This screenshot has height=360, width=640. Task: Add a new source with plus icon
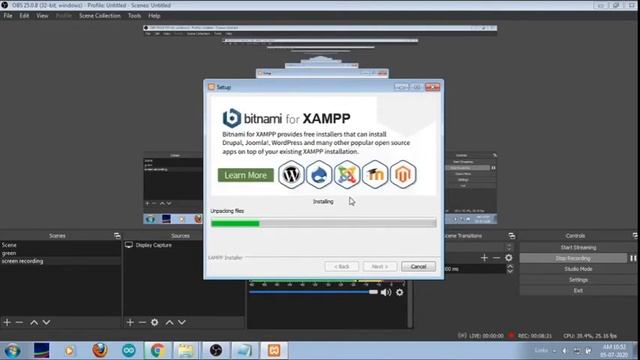tap(130, 322)
